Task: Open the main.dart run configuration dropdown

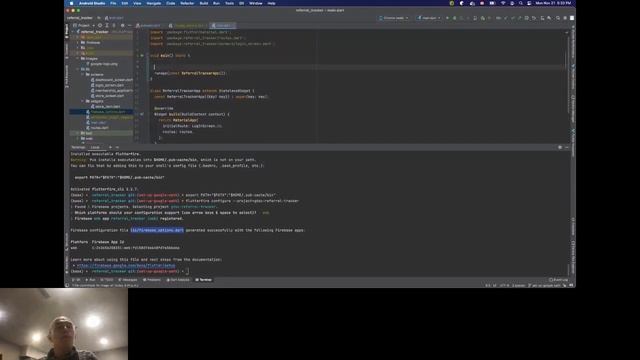Action: click(429, 18)
